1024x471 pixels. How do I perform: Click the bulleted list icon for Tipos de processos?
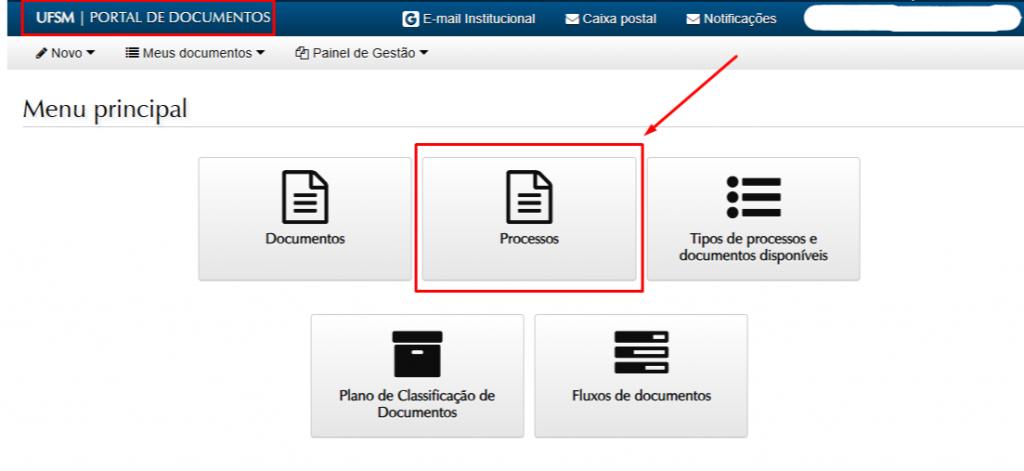tap(753, 197)
